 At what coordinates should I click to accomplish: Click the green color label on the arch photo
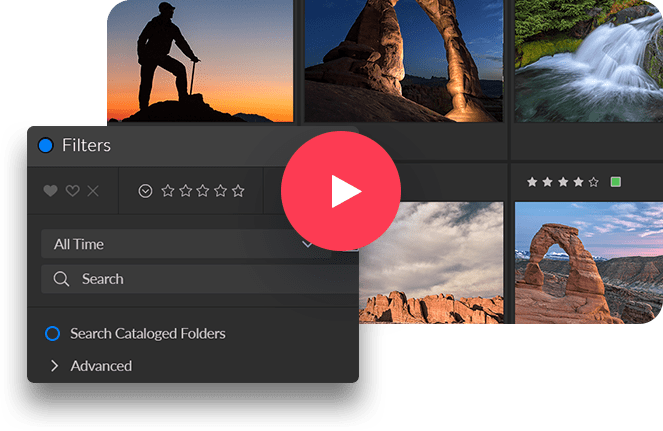point(616,182)
